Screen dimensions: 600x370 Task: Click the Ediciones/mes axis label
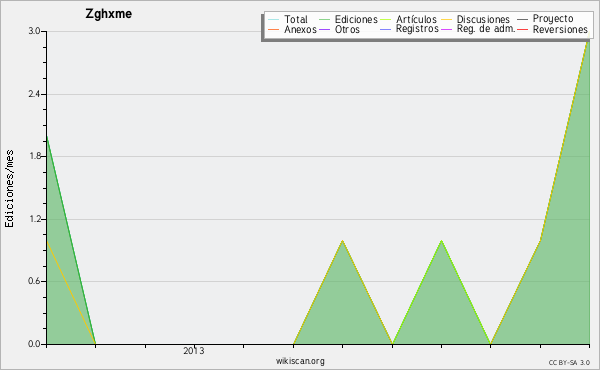pyautogui.click(x=9, y=189)
